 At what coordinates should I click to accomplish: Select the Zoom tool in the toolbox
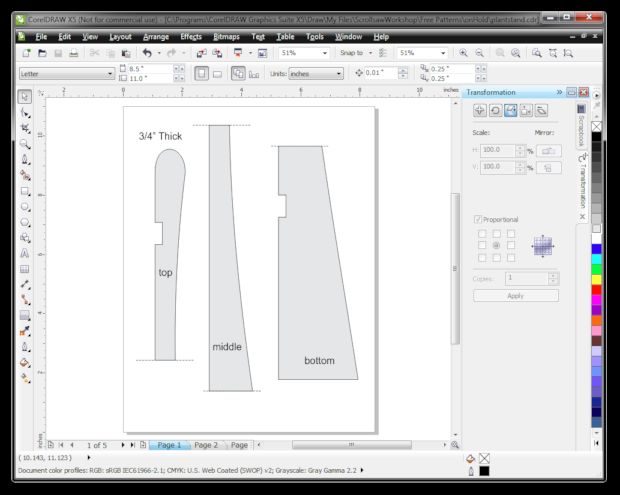[x=25, y=144]
